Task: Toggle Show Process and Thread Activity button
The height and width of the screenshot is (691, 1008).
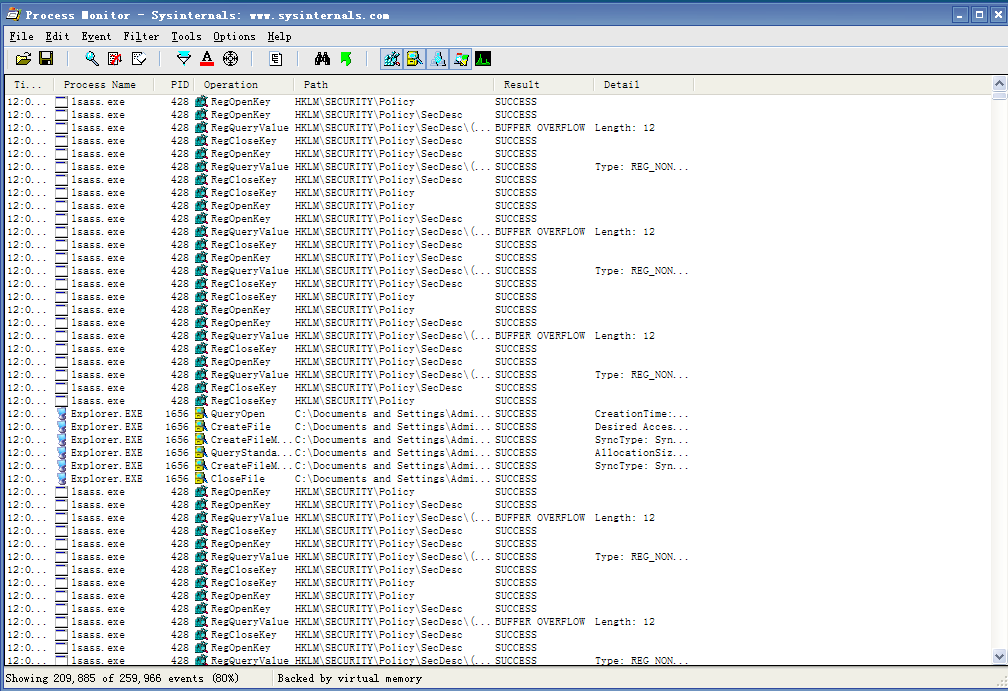Action: (460, 59)
